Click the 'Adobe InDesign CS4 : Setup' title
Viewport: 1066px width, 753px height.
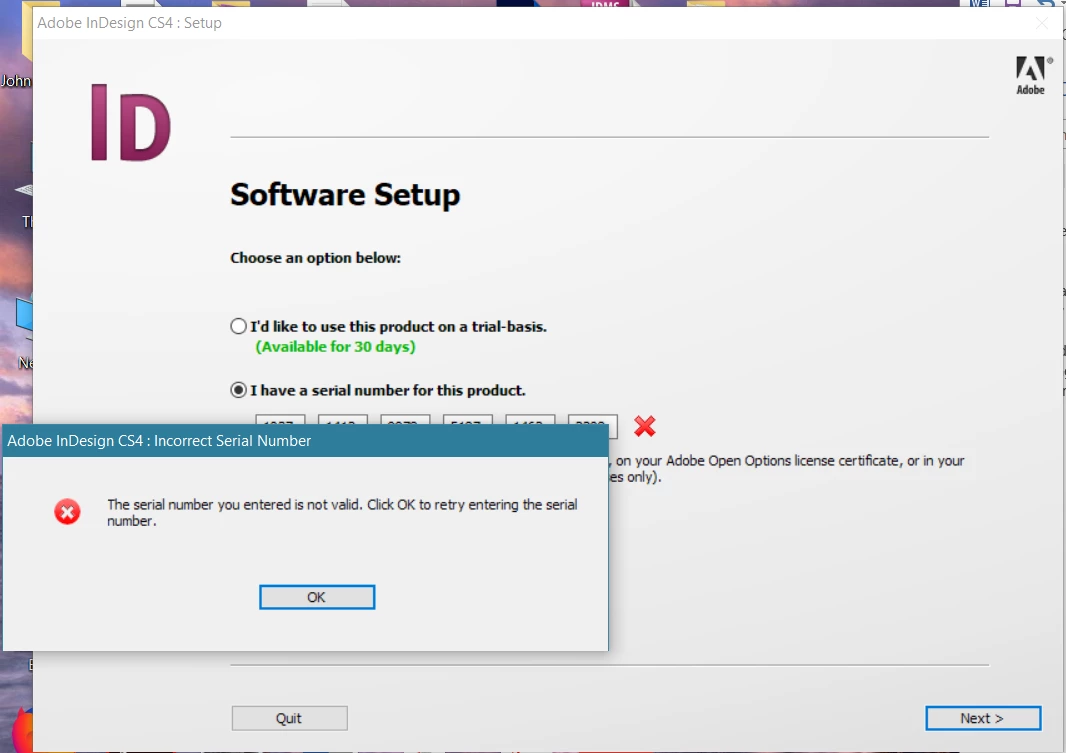point(129,23)
